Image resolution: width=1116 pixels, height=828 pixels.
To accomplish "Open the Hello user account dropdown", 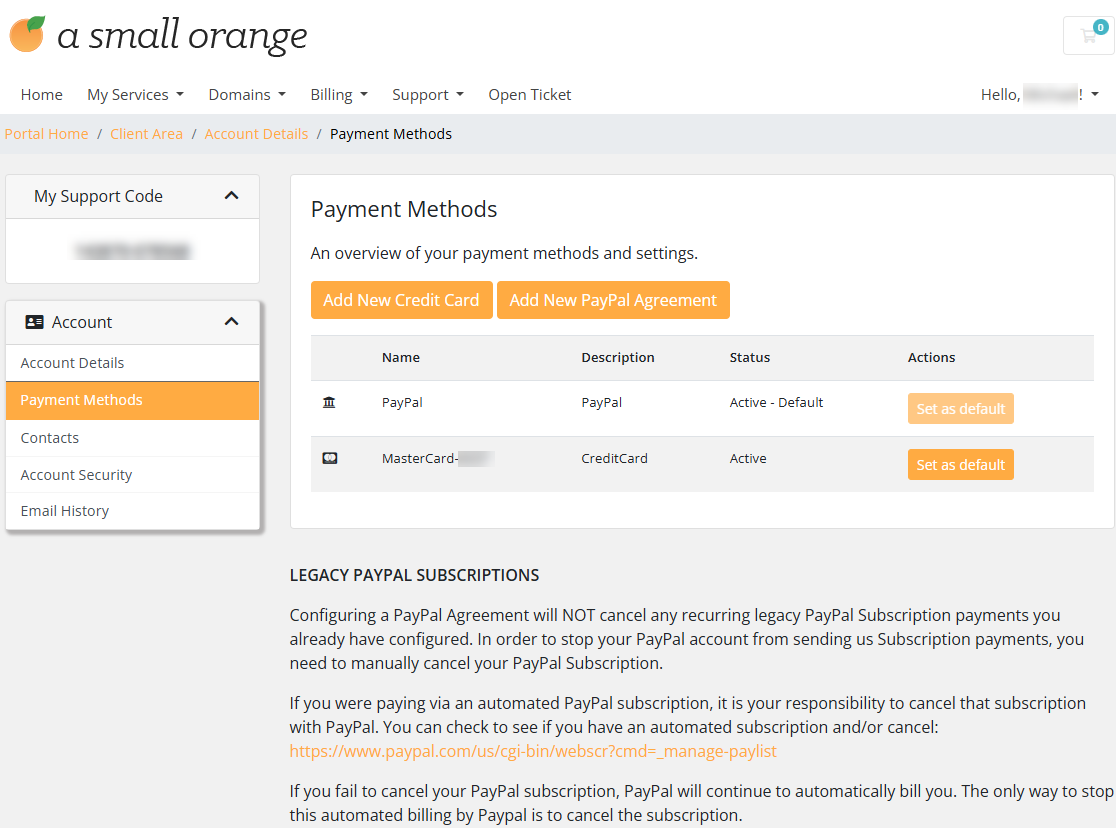I will (1040, 95).
